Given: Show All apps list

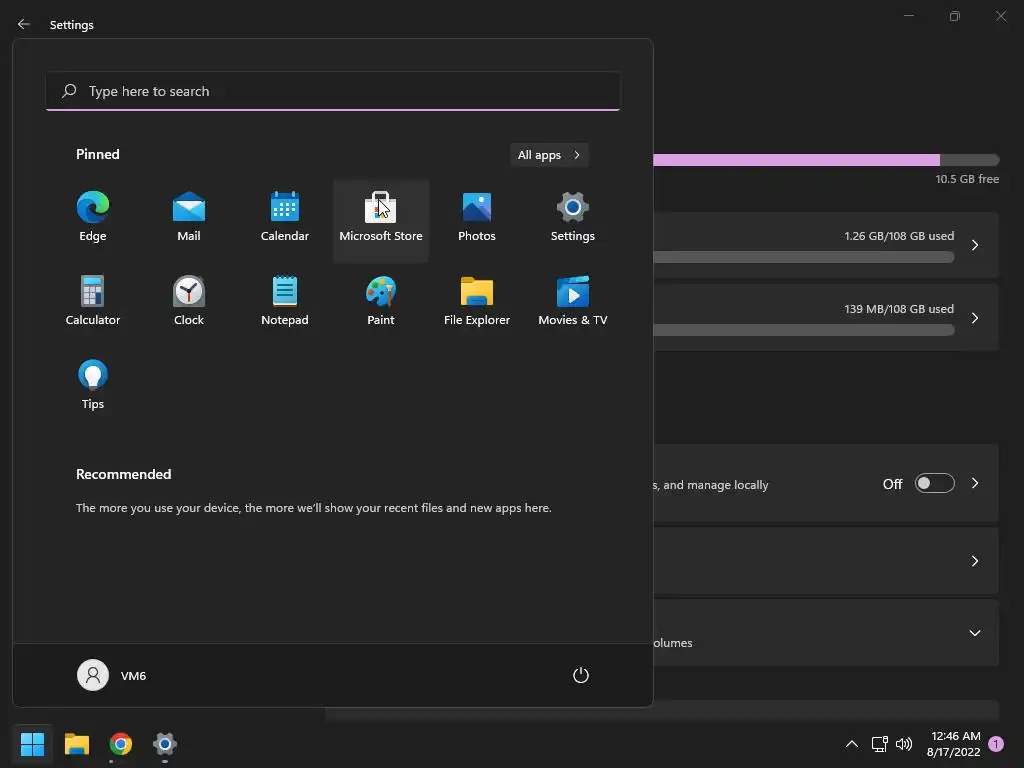Looking at the screenshot, I should [549, 155].
